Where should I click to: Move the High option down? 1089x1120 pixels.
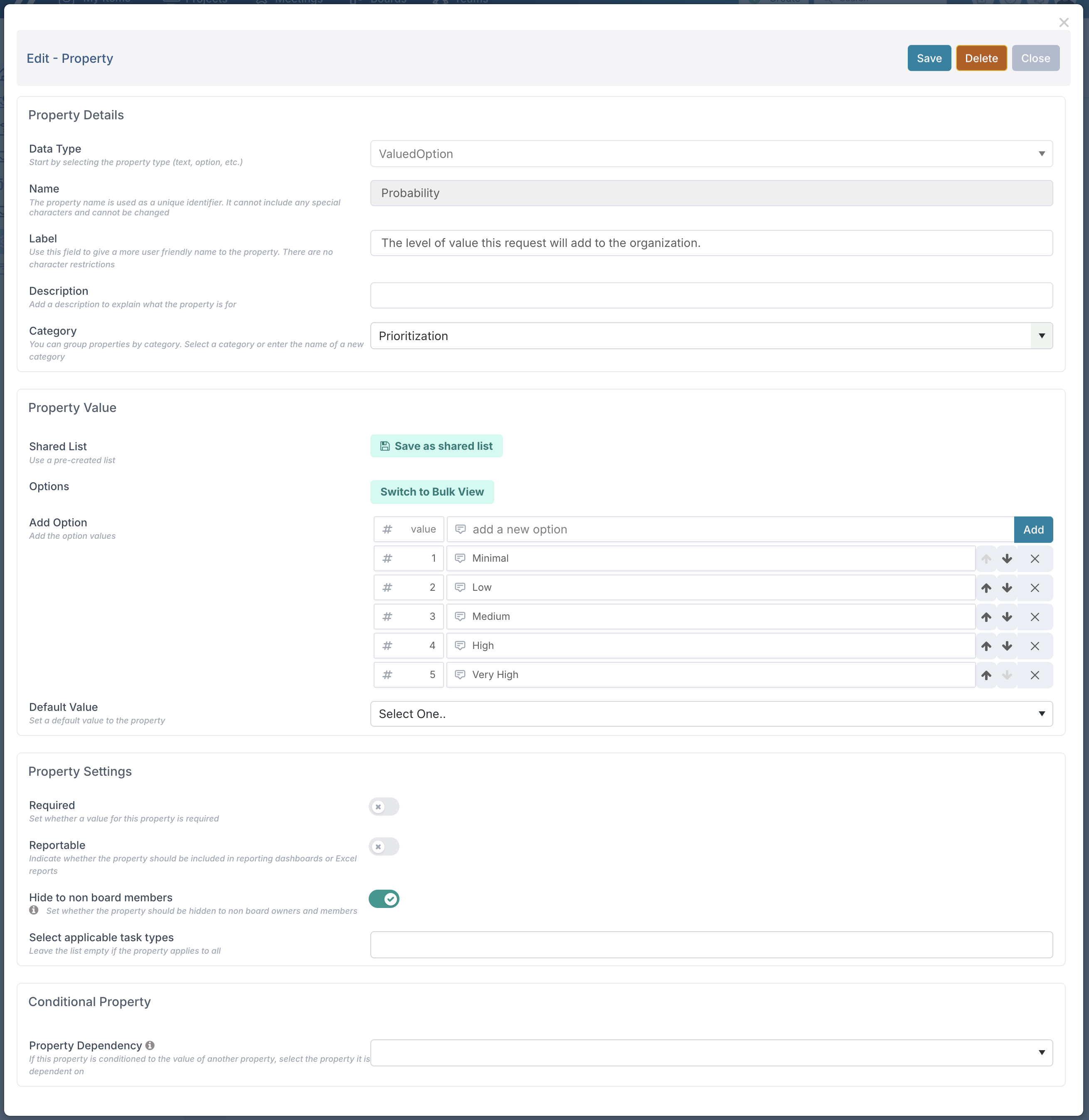[1007, 646]
